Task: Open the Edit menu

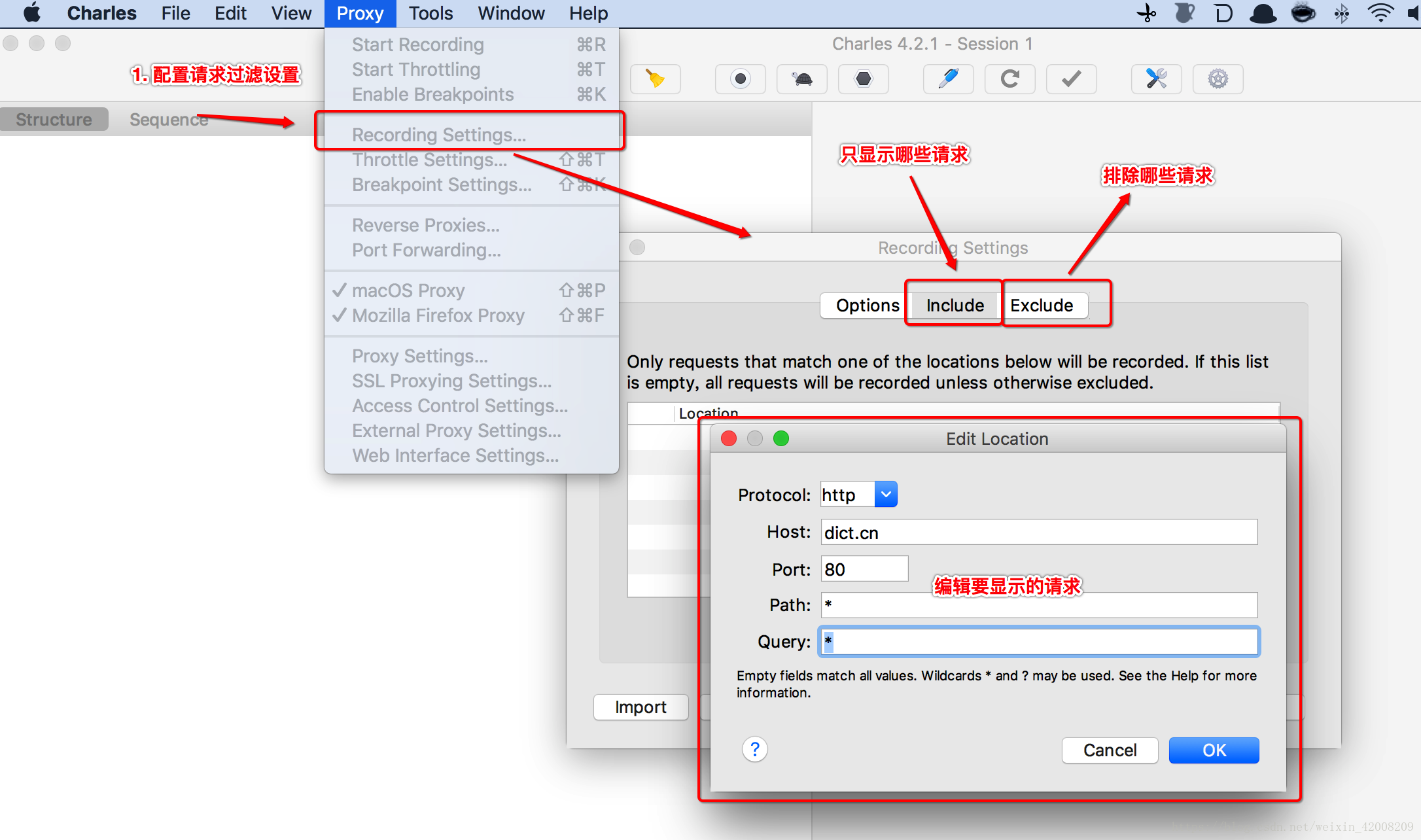Action: click(230, 13)
